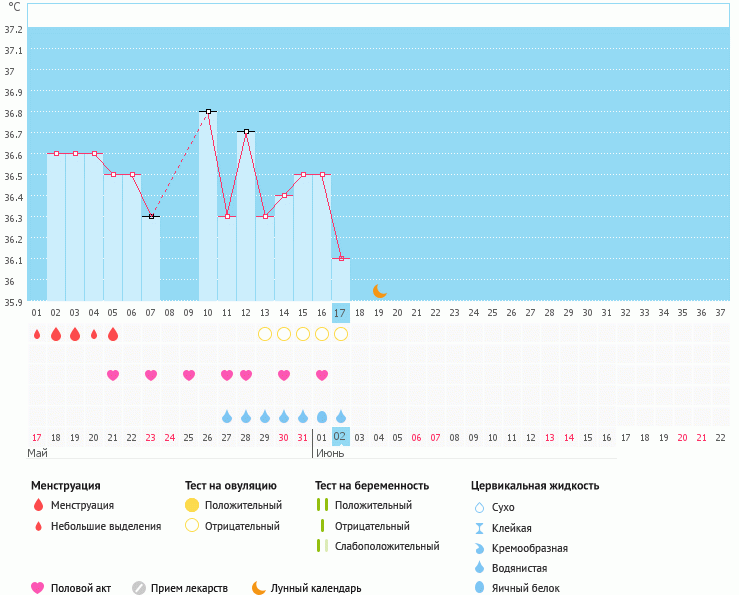739x595 pixels.
Task: Select the highlighted cycle day 17 cell
Action: (340, 313)
